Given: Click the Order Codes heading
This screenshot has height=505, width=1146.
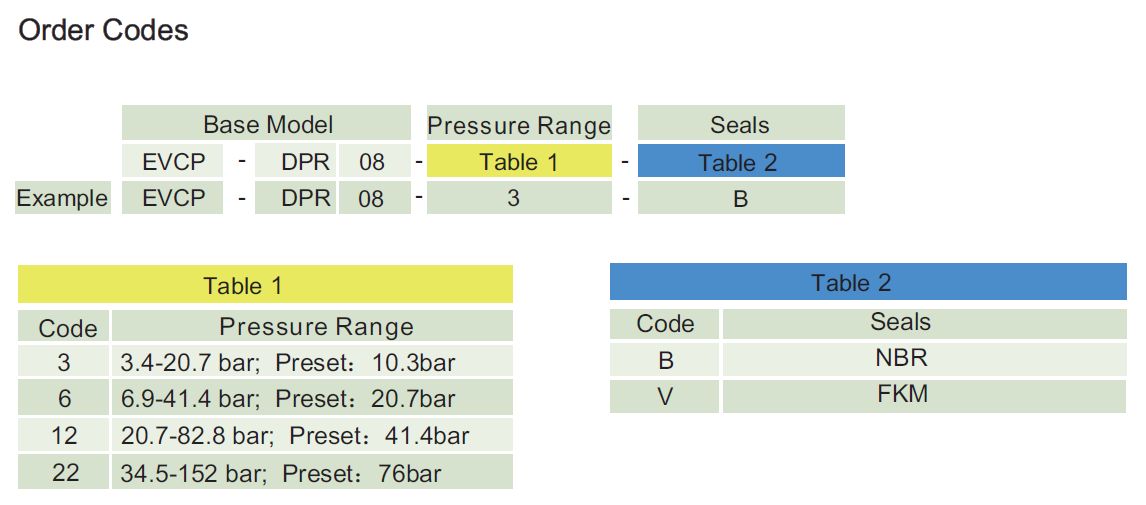Looking at the screenshot, I should point(104,31).
